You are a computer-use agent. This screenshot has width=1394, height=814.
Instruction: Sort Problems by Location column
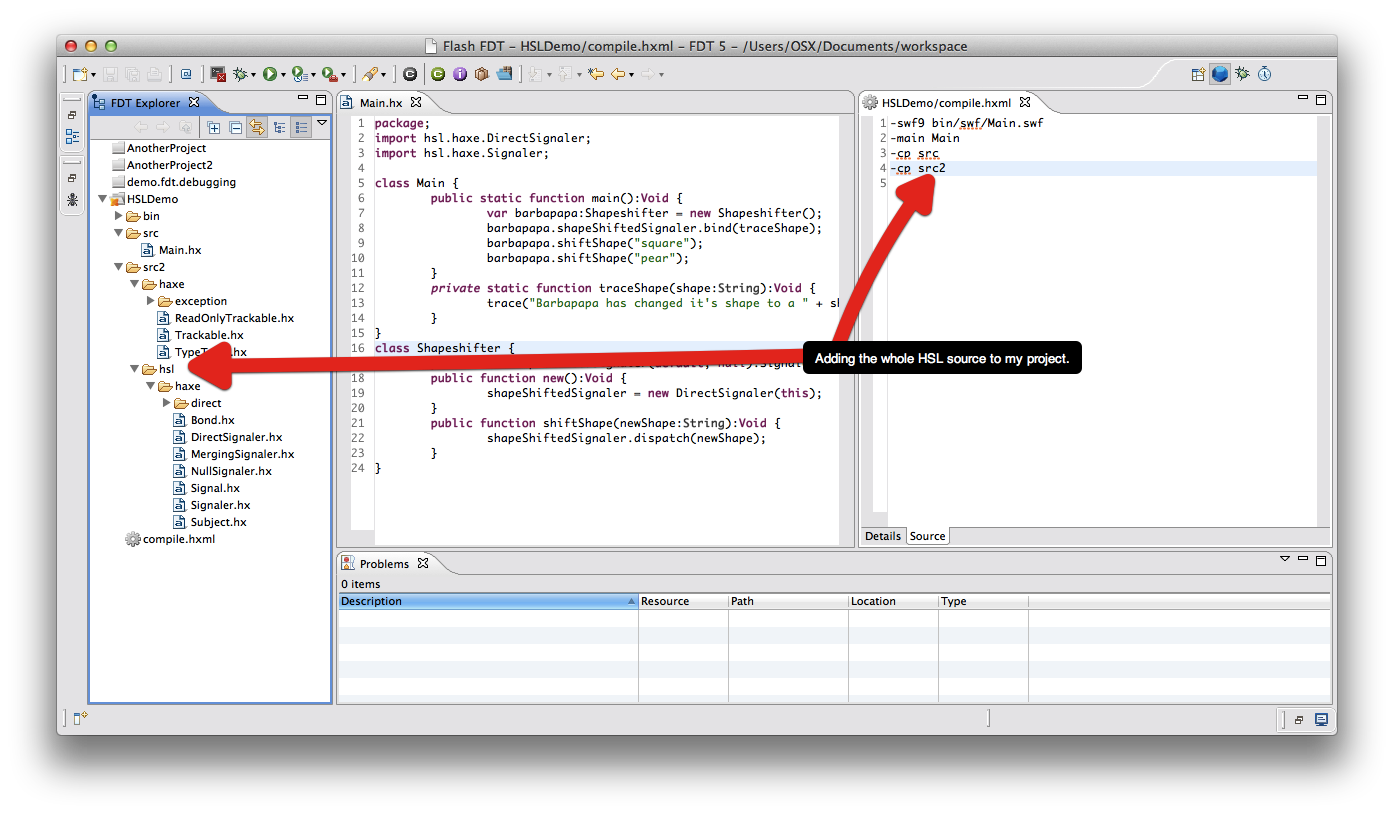(893, 601)
